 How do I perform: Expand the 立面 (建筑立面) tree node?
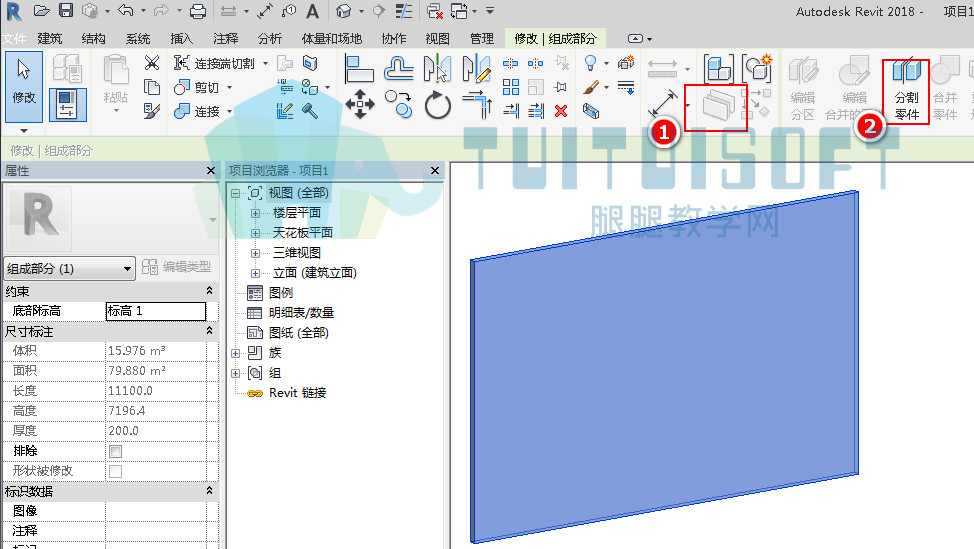255,273
